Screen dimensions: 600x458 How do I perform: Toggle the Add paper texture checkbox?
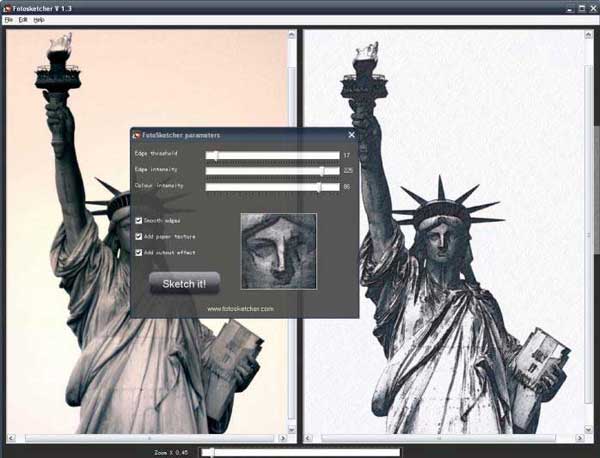139,236
